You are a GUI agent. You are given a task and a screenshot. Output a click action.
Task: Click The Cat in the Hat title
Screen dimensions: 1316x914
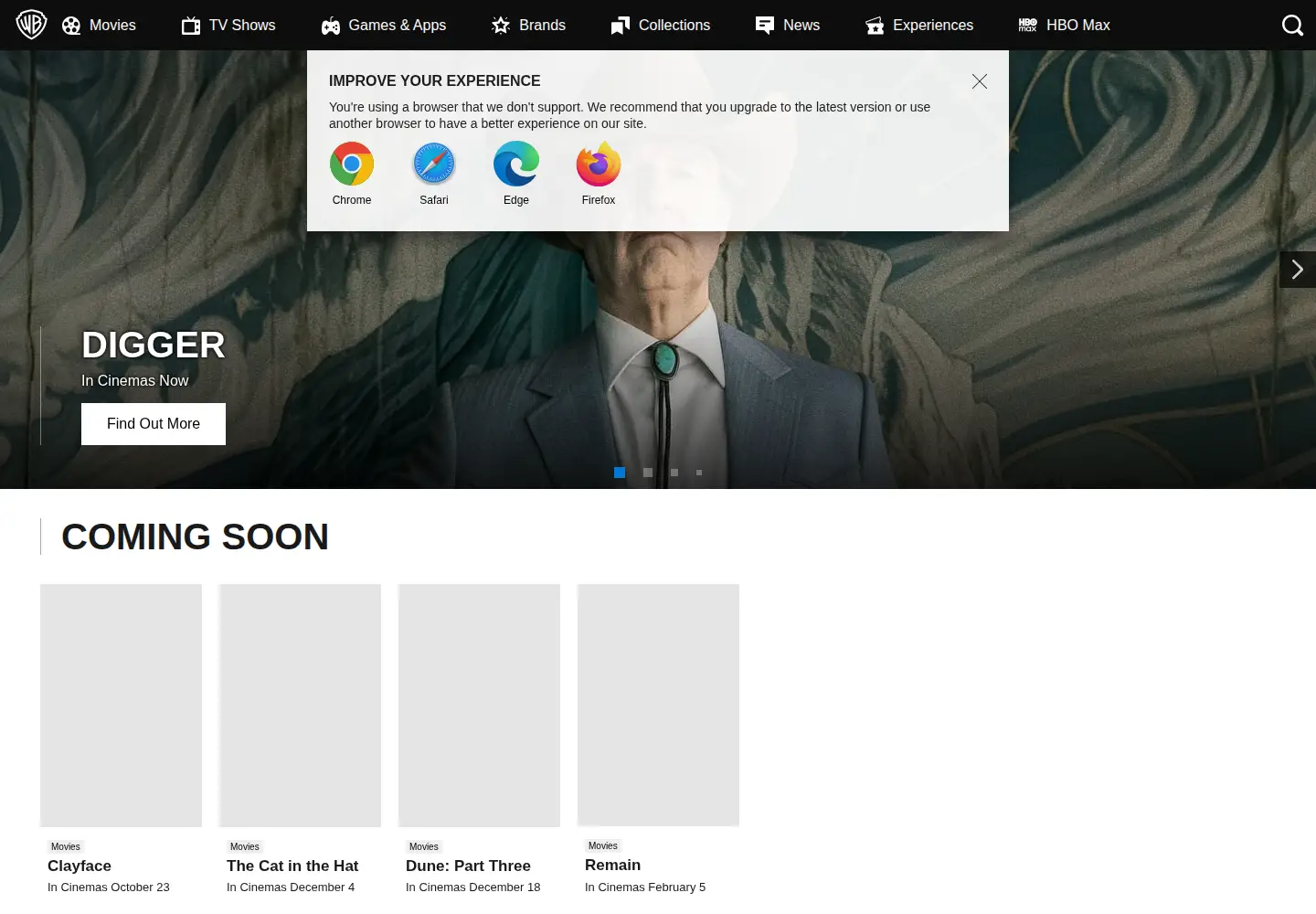click(x=292, y=866)
